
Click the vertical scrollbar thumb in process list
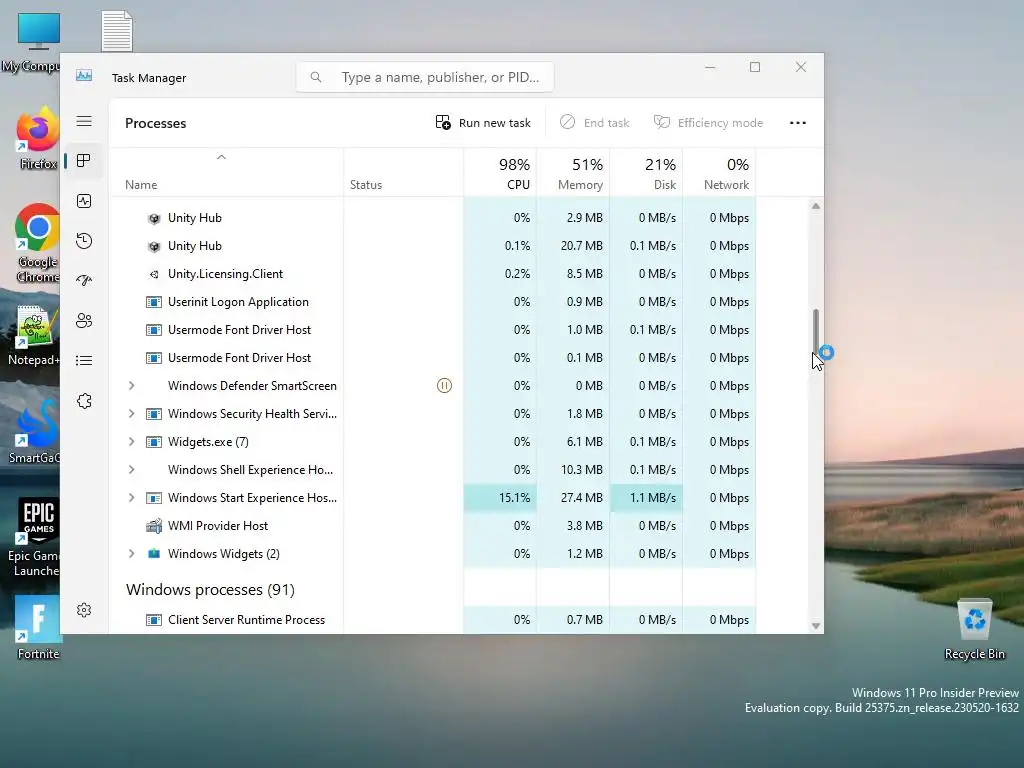point(816,333)
